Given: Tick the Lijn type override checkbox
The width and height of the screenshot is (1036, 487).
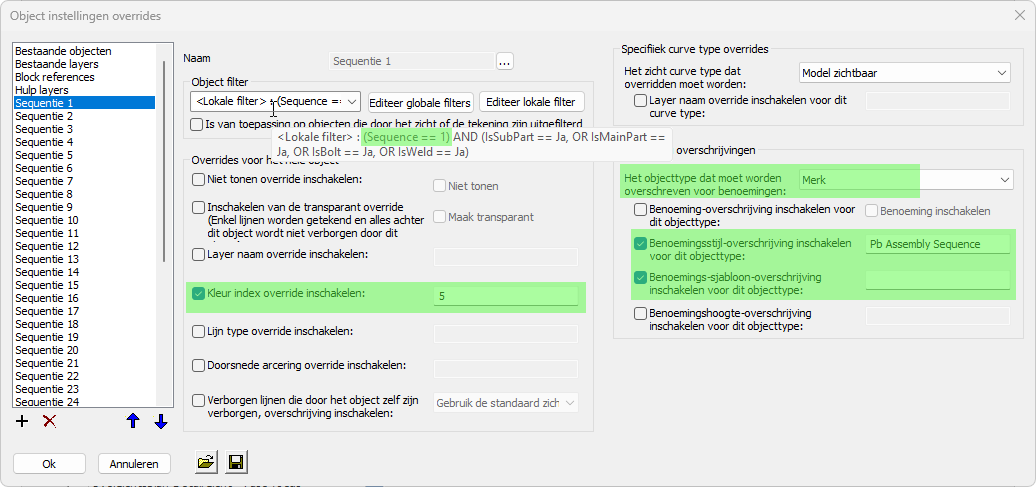Looking at the screenshot, I should click(198, 331).
